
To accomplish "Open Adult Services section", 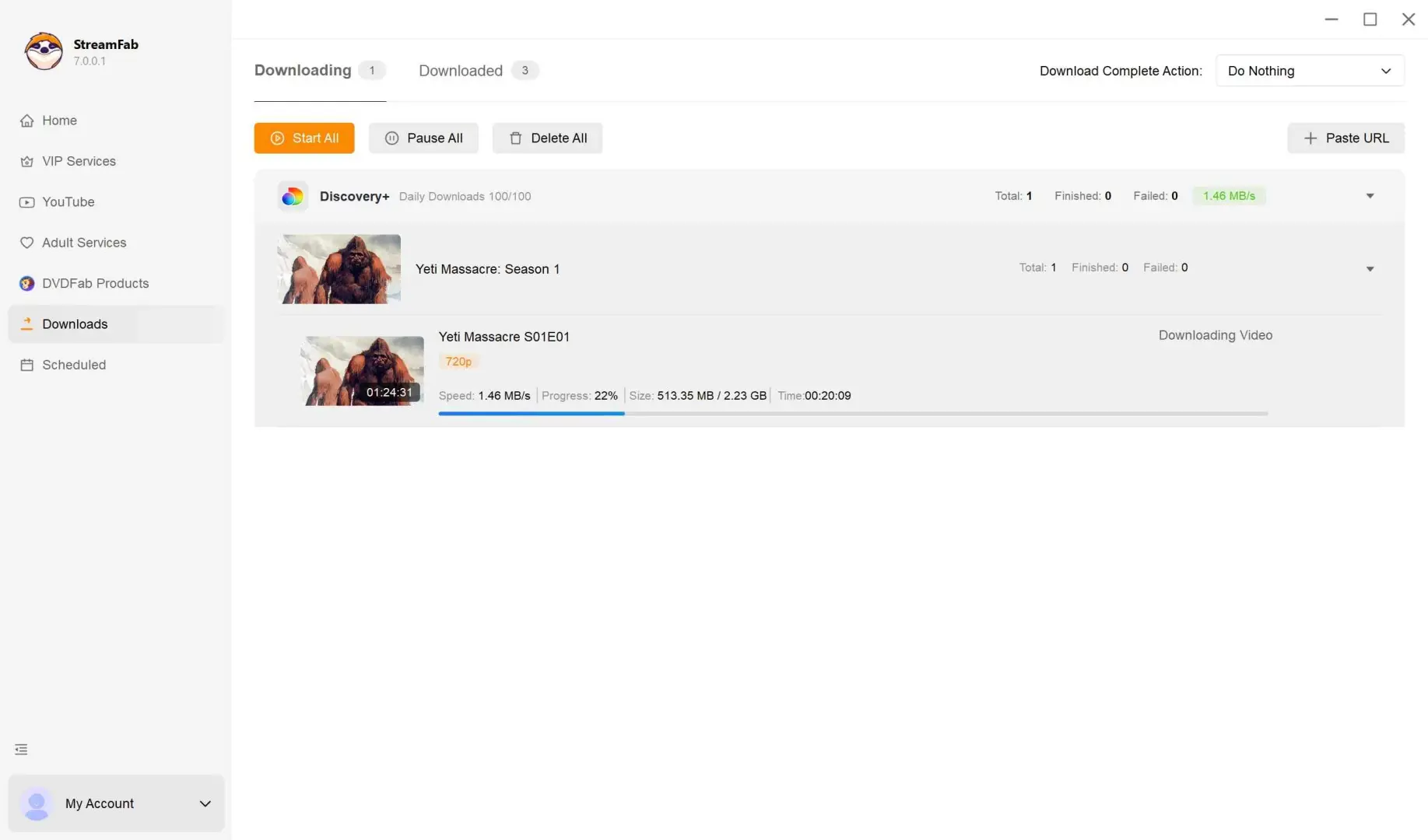I will (x=116, y=243).
